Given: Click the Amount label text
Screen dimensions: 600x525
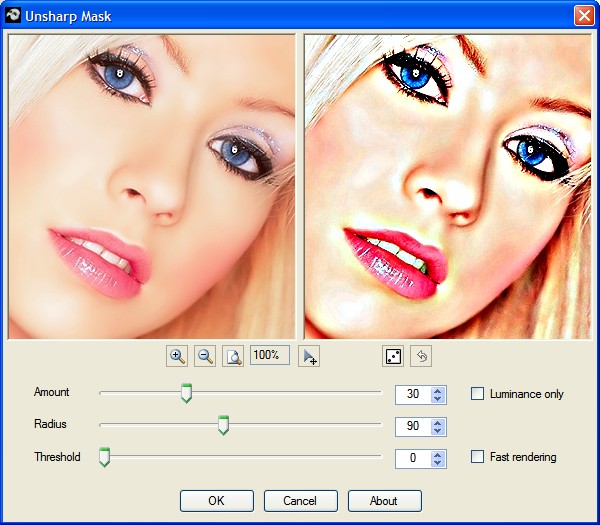Looking at the screenshot, I should 52,392.
